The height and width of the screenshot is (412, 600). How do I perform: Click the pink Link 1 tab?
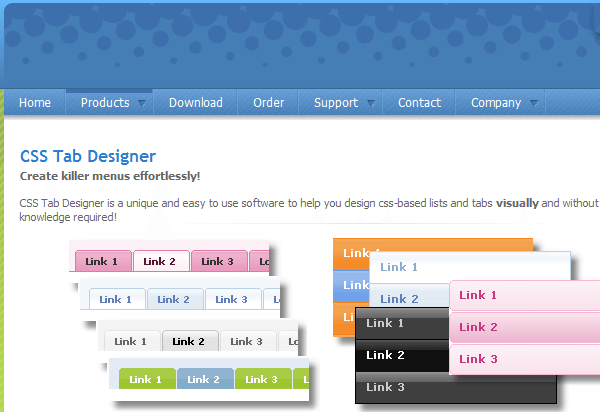point(103,261)
